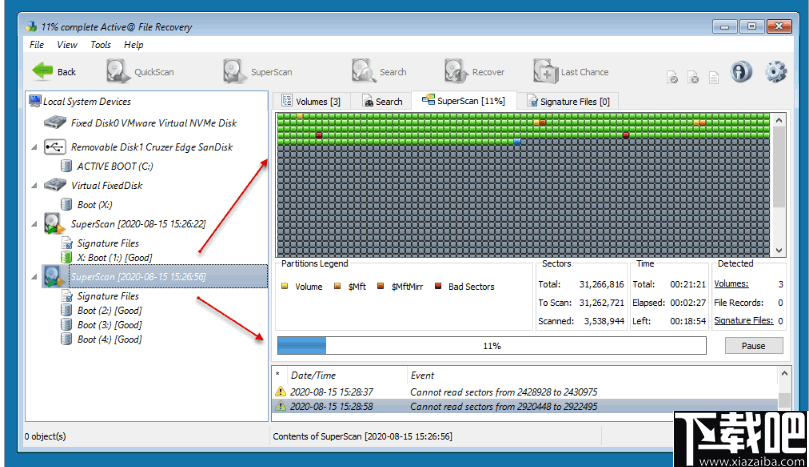
Task: Select the Boot (3:) [Good] volume
Action: click(109, 325)
